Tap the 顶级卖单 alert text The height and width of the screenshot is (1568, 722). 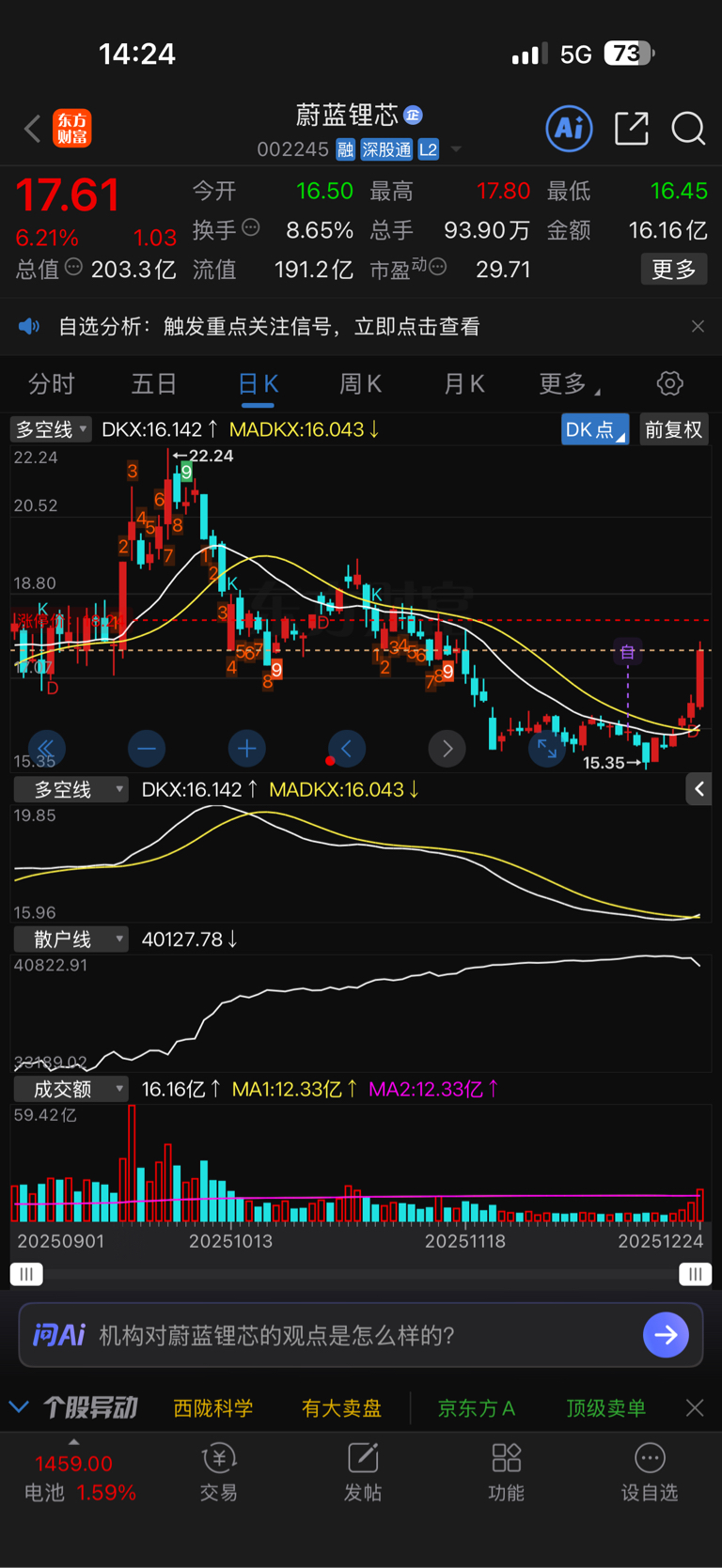coord(605,1408)
